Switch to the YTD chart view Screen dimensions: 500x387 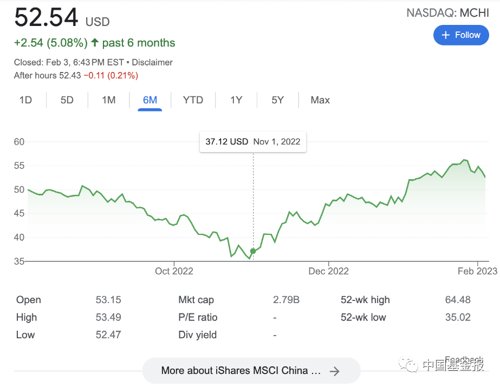point(193,100)
